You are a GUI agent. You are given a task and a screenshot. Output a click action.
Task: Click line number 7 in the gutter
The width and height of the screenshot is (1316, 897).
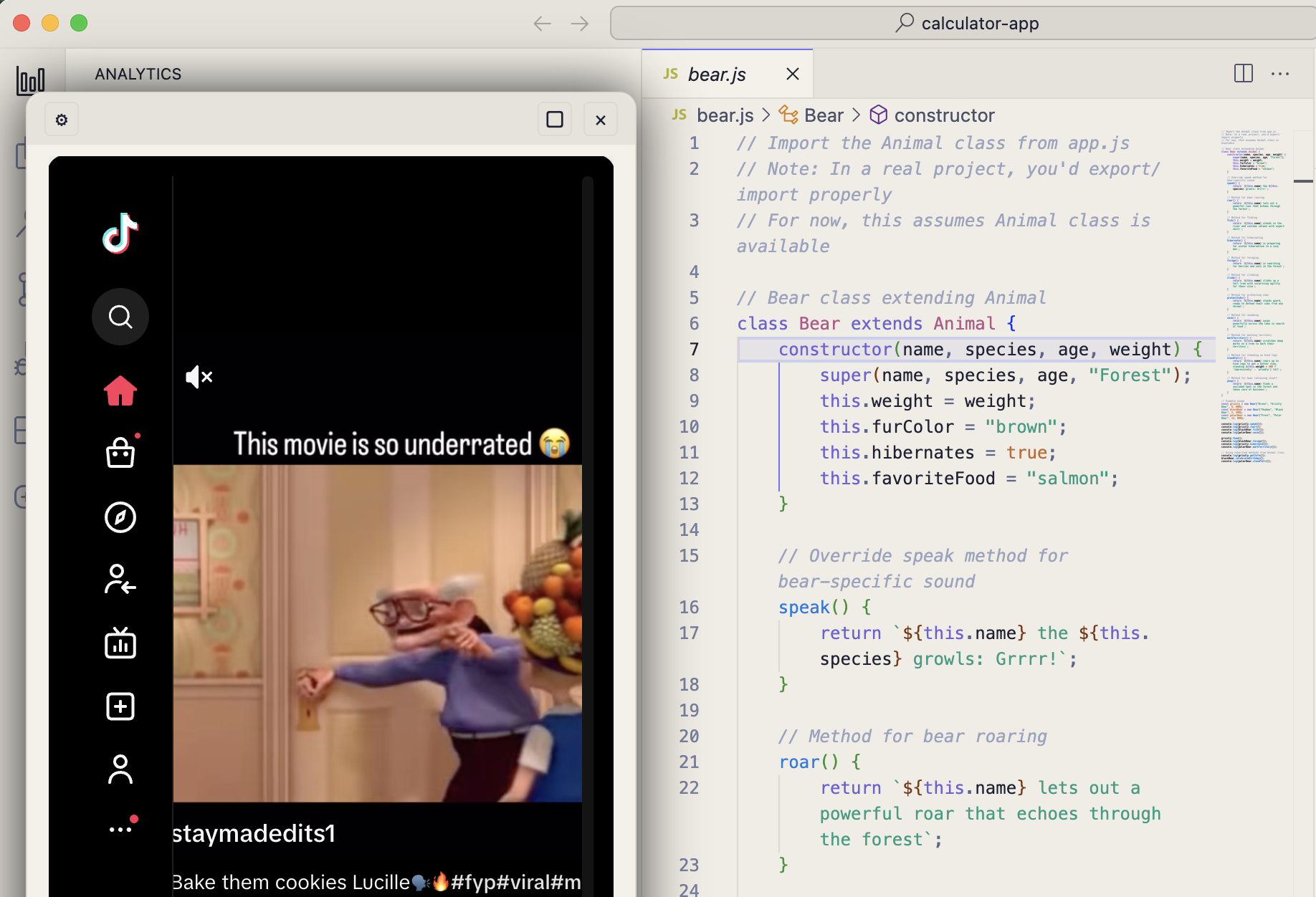click(694, 350)
